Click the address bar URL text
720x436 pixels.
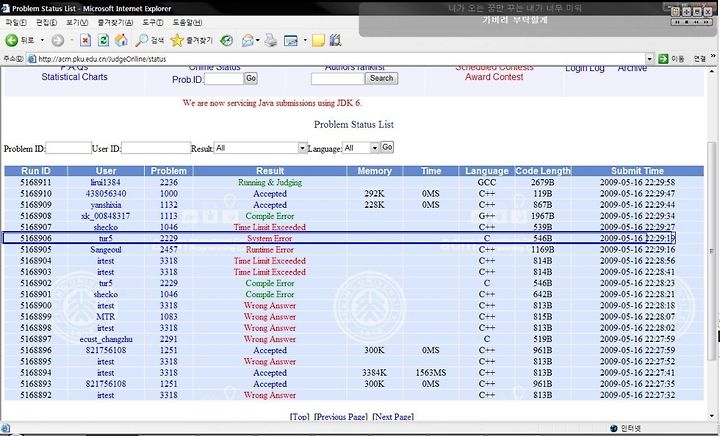click(102, 59)
